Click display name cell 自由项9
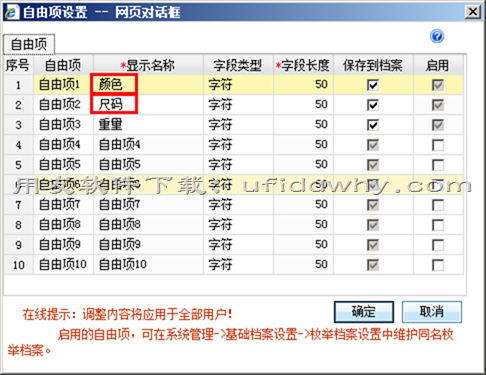 148,245
